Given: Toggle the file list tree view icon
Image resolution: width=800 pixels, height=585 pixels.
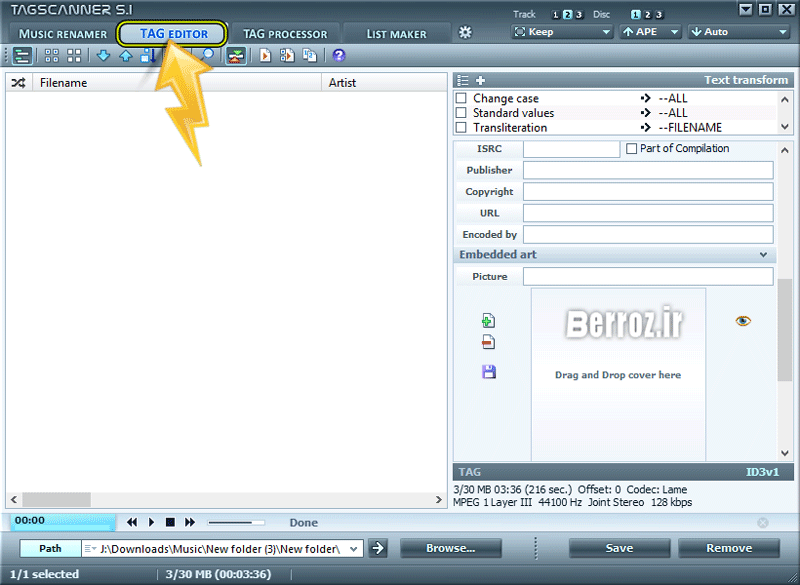Looking at the screenshot, I should tap(22, 56).
